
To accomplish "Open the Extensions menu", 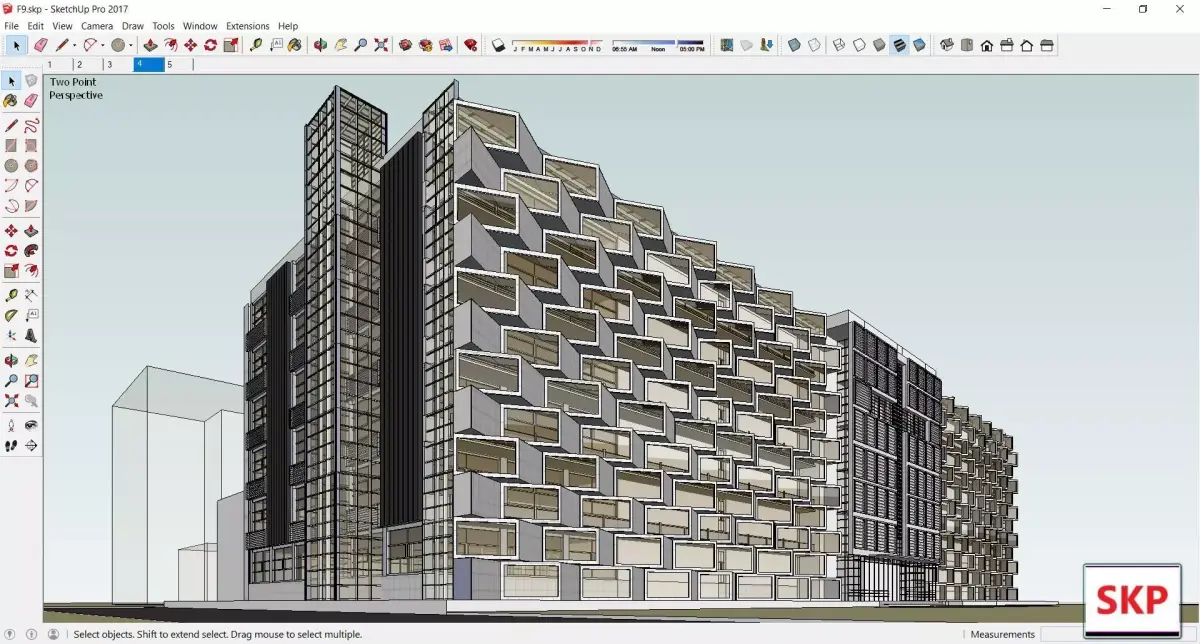I will [248, 26].
